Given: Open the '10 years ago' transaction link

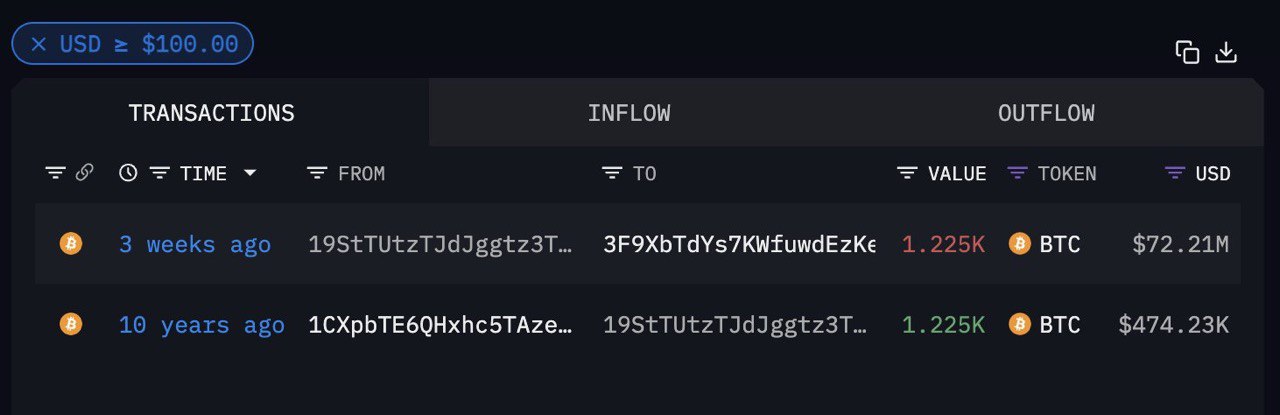Looking at the screenshot, I should (201, 324).
